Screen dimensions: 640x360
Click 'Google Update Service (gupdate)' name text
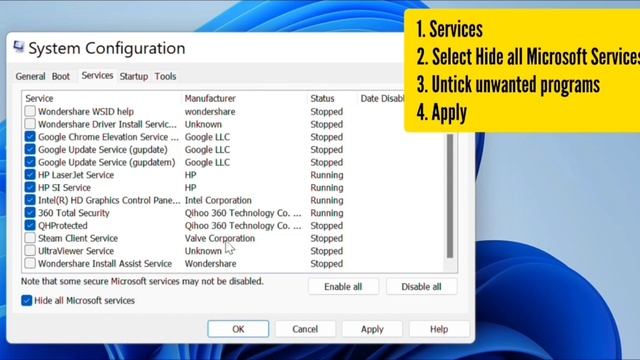(103, 149)
